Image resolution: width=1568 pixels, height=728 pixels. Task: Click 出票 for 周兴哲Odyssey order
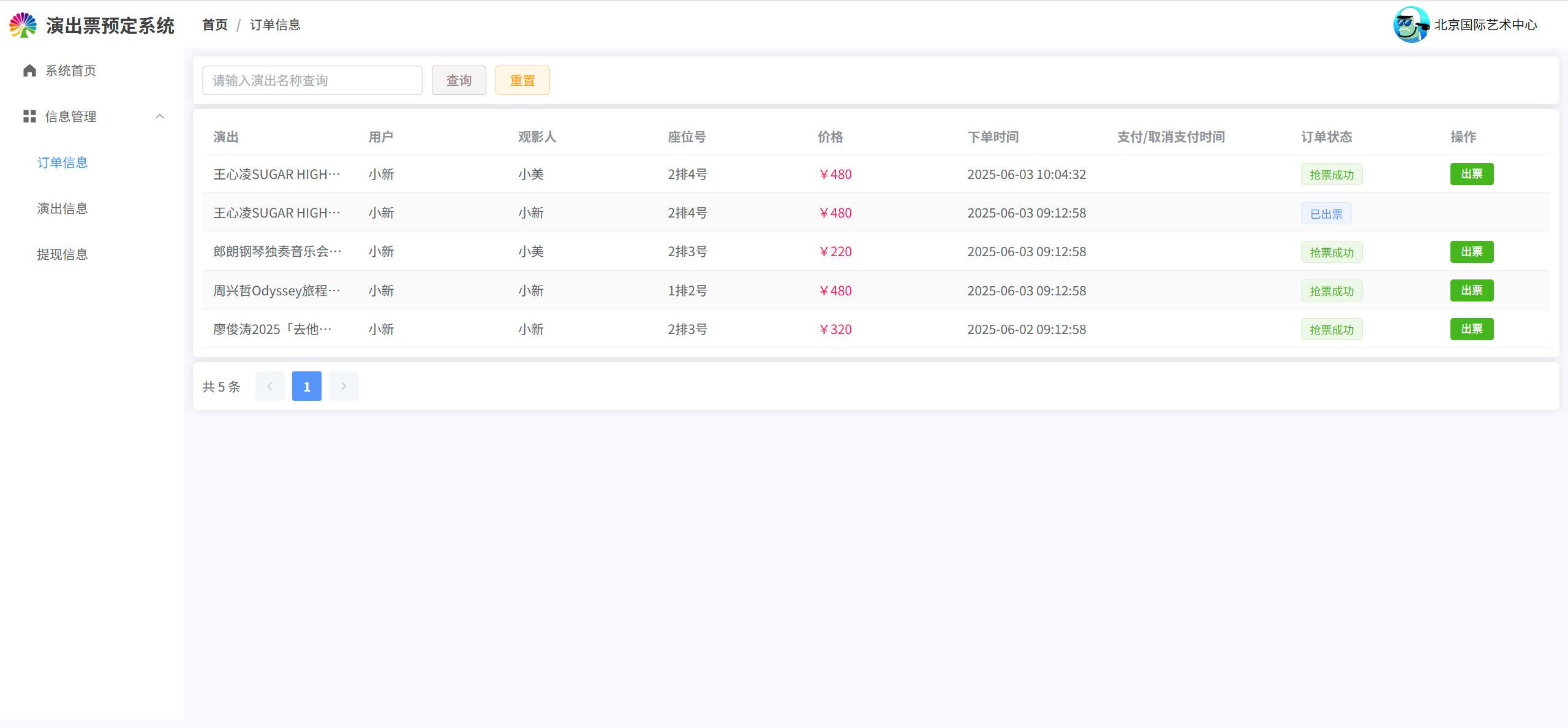point(1471,290)
